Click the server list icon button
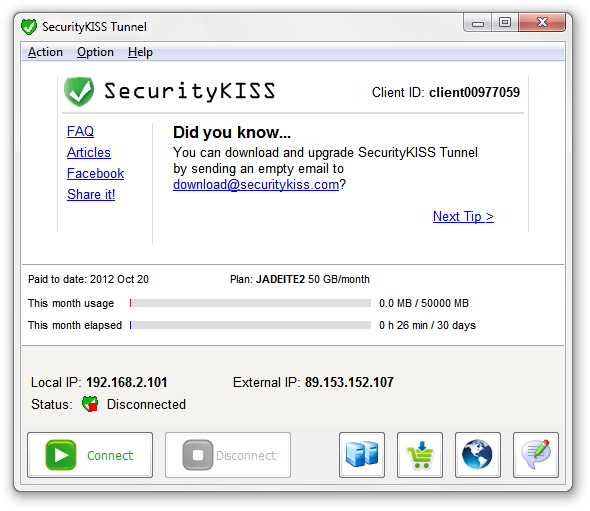 coord(362,455)
